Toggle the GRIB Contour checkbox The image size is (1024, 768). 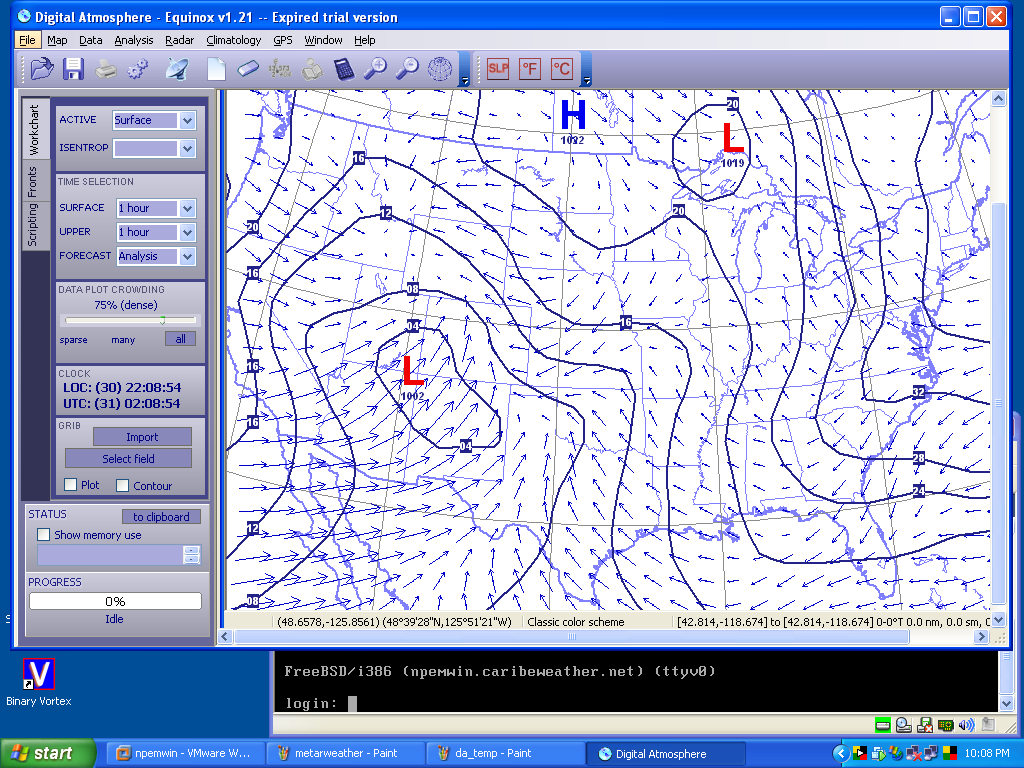pyautogui.click(x=122, y=485)
